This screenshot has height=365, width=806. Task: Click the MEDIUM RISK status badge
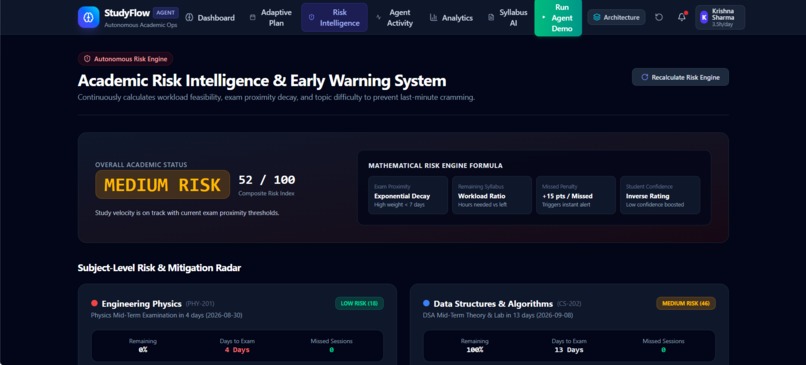[x=162, y=185]
